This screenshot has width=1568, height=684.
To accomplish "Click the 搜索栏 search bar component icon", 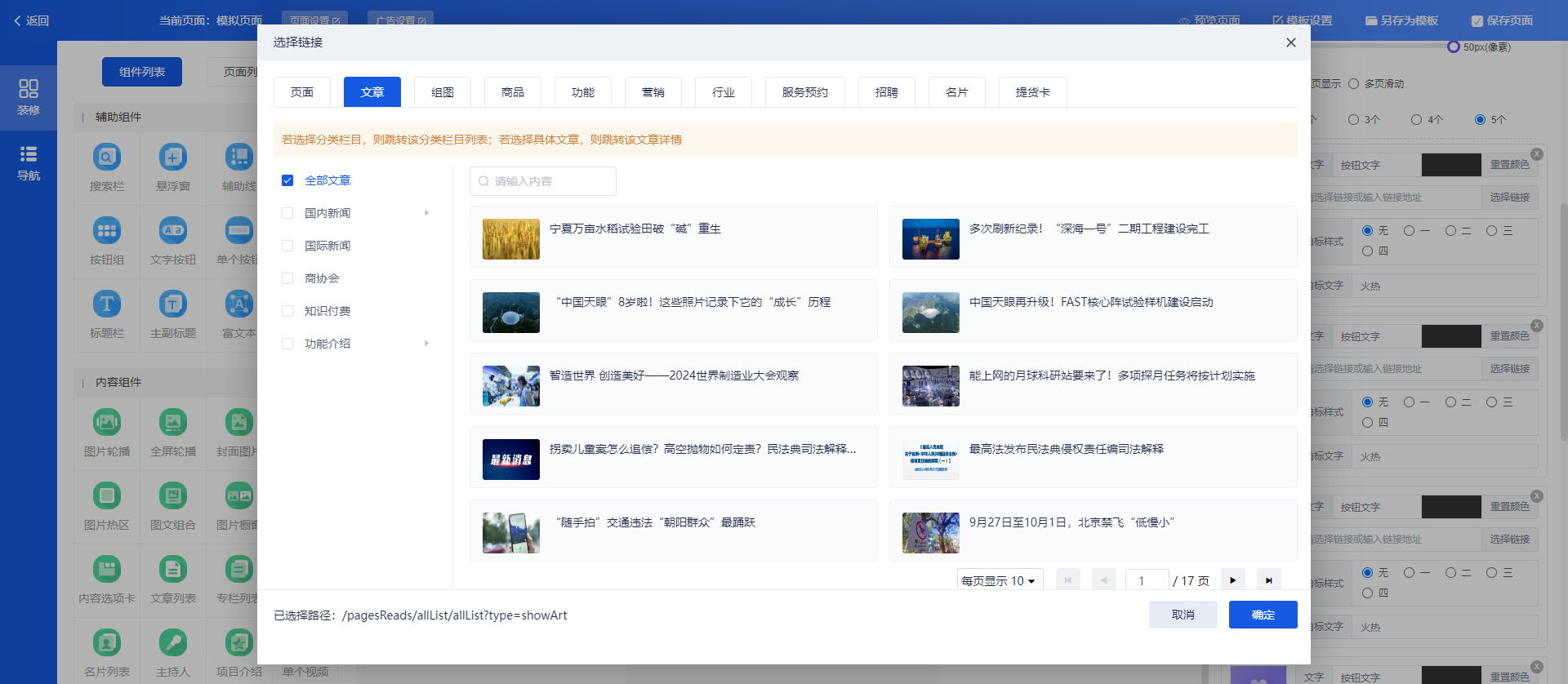I will pos(107,157).
